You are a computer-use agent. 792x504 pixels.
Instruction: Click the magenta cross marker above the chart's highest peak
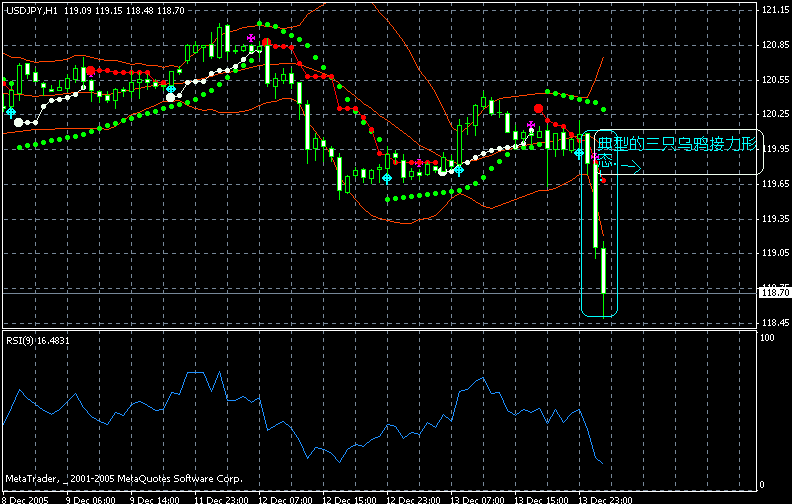251,37
